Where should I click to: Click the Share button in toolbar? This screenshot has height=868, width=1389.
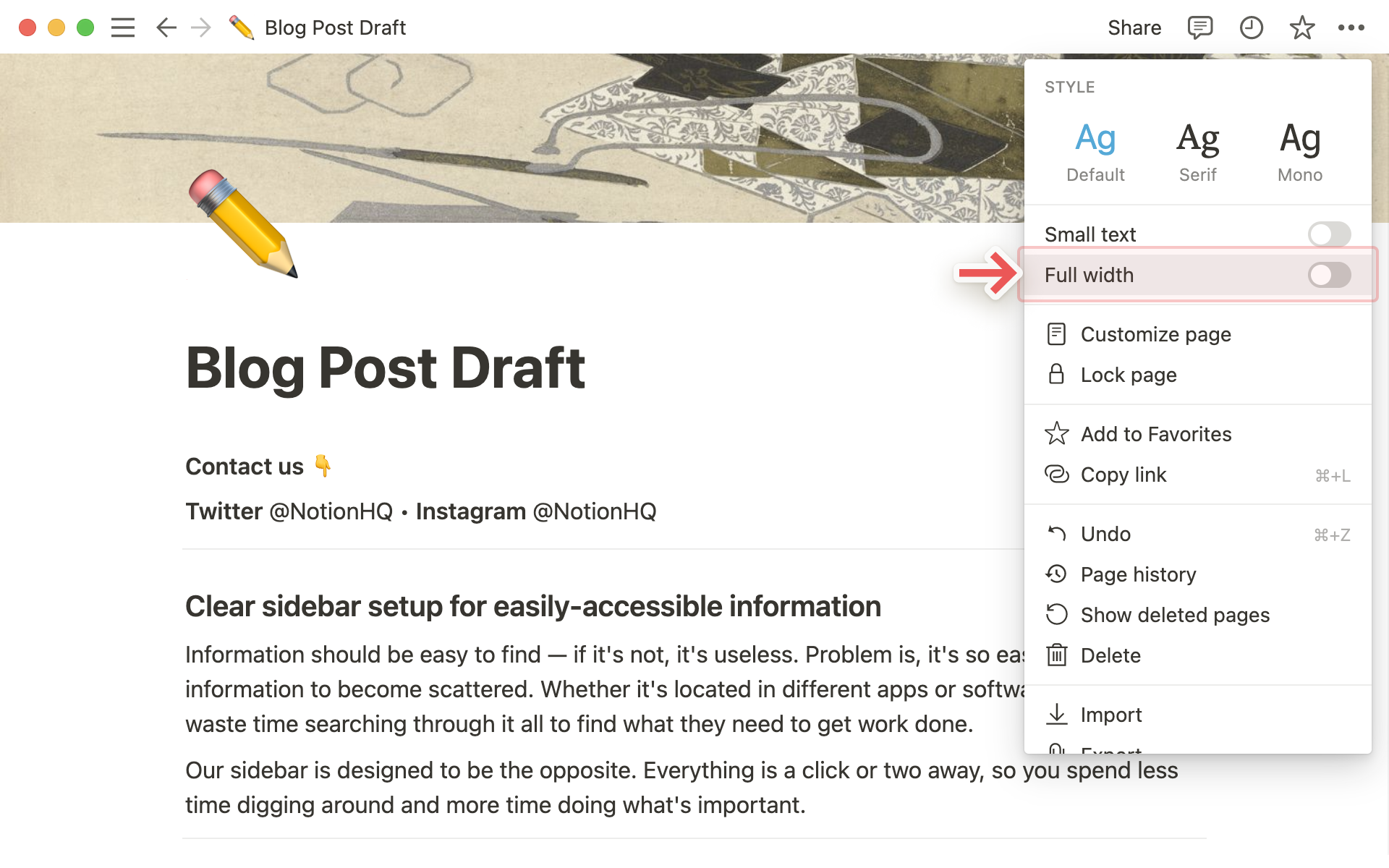point(1133,27)
